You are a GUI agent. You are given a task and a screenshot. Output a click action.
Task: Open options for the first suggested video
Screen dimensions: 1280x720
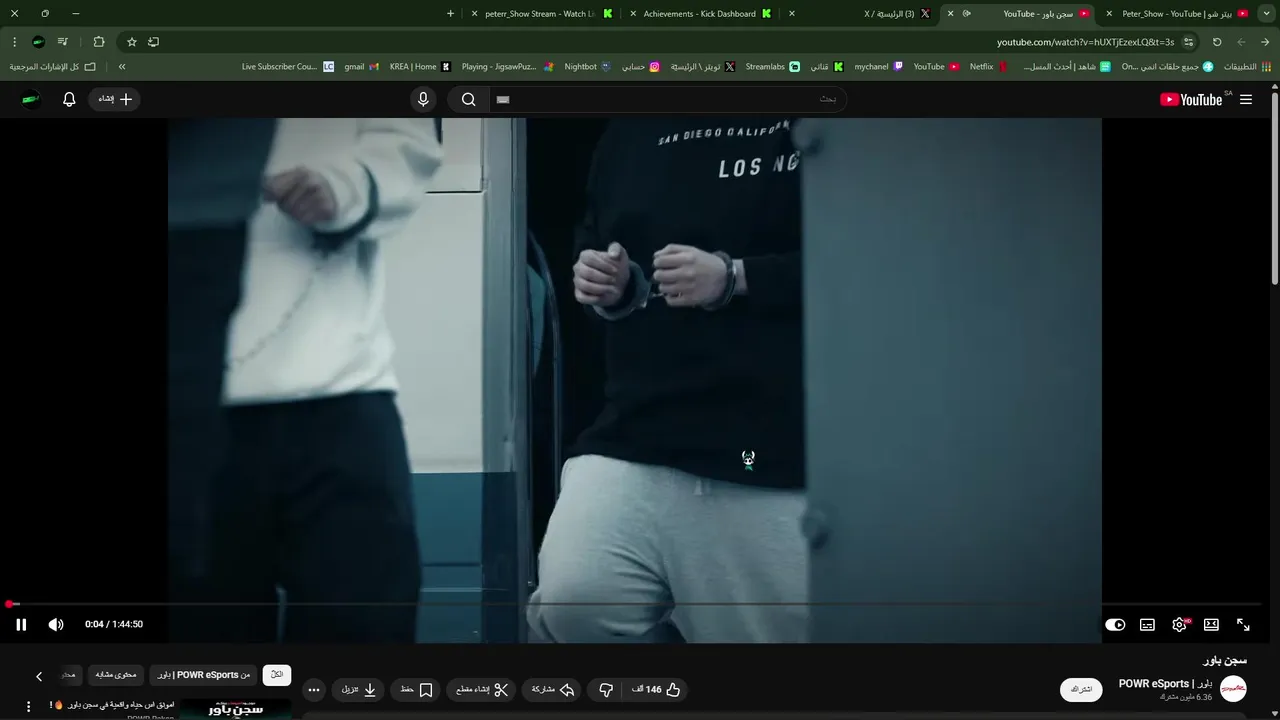[28, 706]
